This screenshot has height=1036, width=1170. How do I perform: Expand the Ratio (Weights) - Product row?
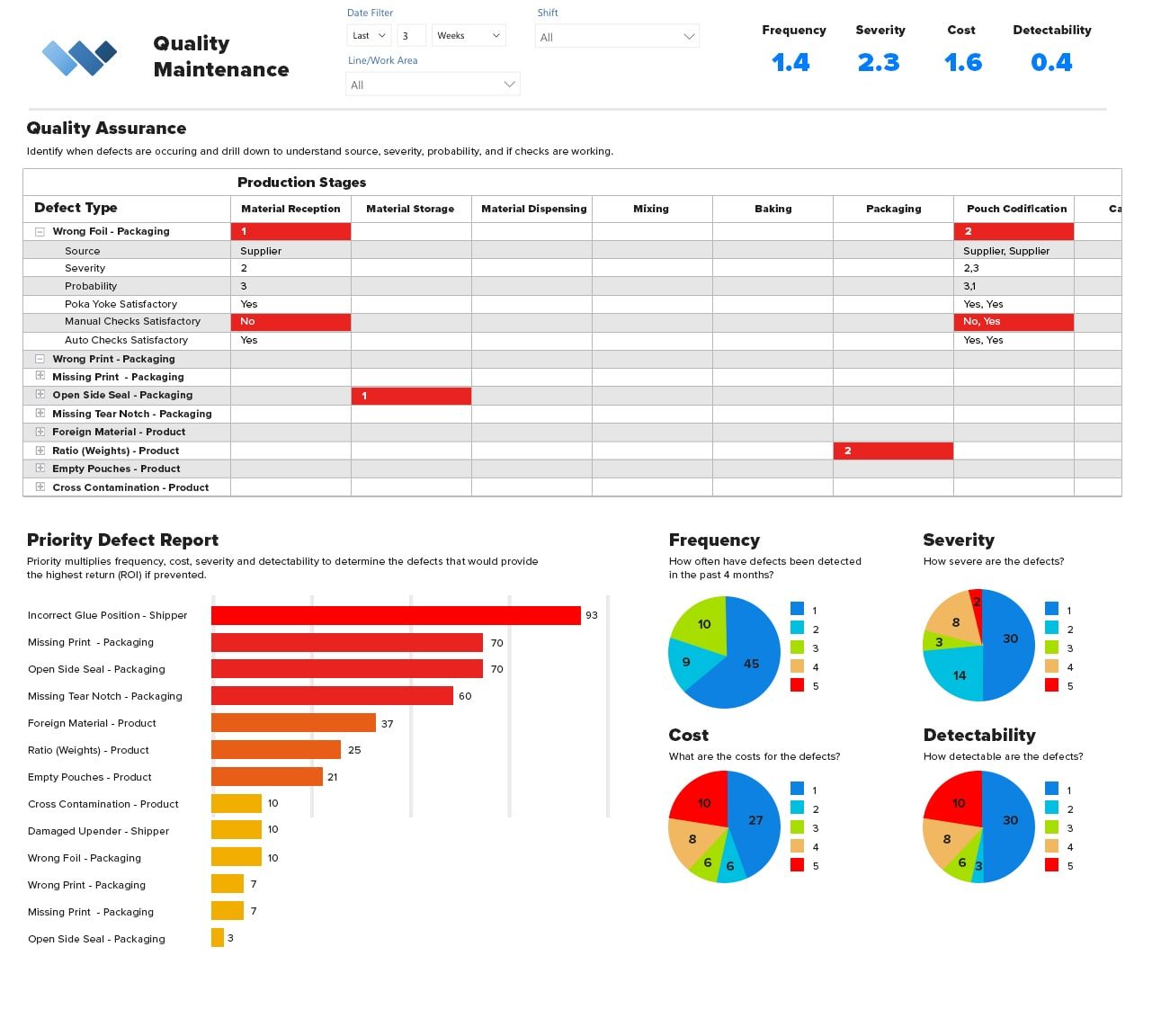[x=39, y=451]
